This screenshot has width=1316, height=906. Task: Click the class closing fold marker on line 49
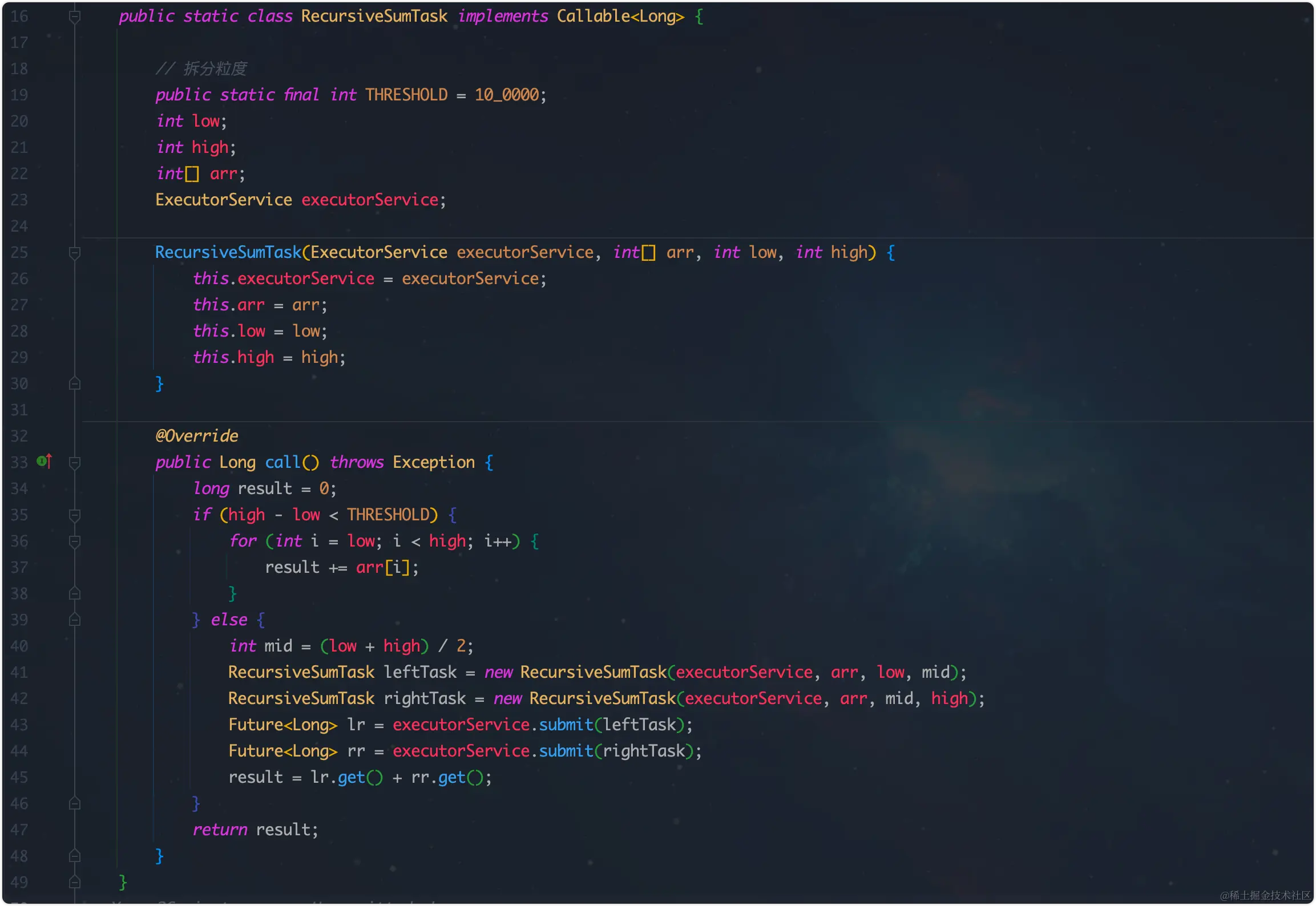coord(74,883)
